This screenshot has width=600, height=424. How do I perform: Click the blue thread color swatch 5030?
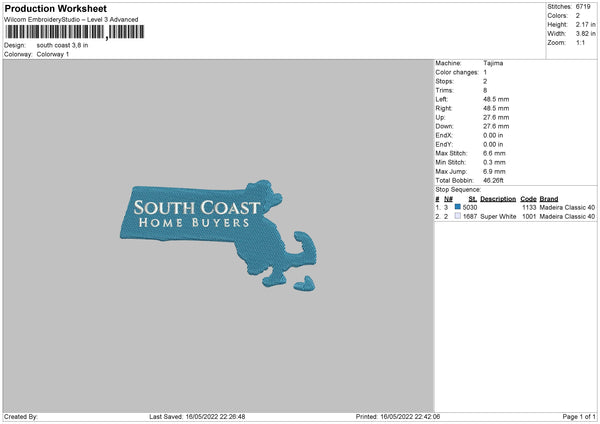click(457, 207)
